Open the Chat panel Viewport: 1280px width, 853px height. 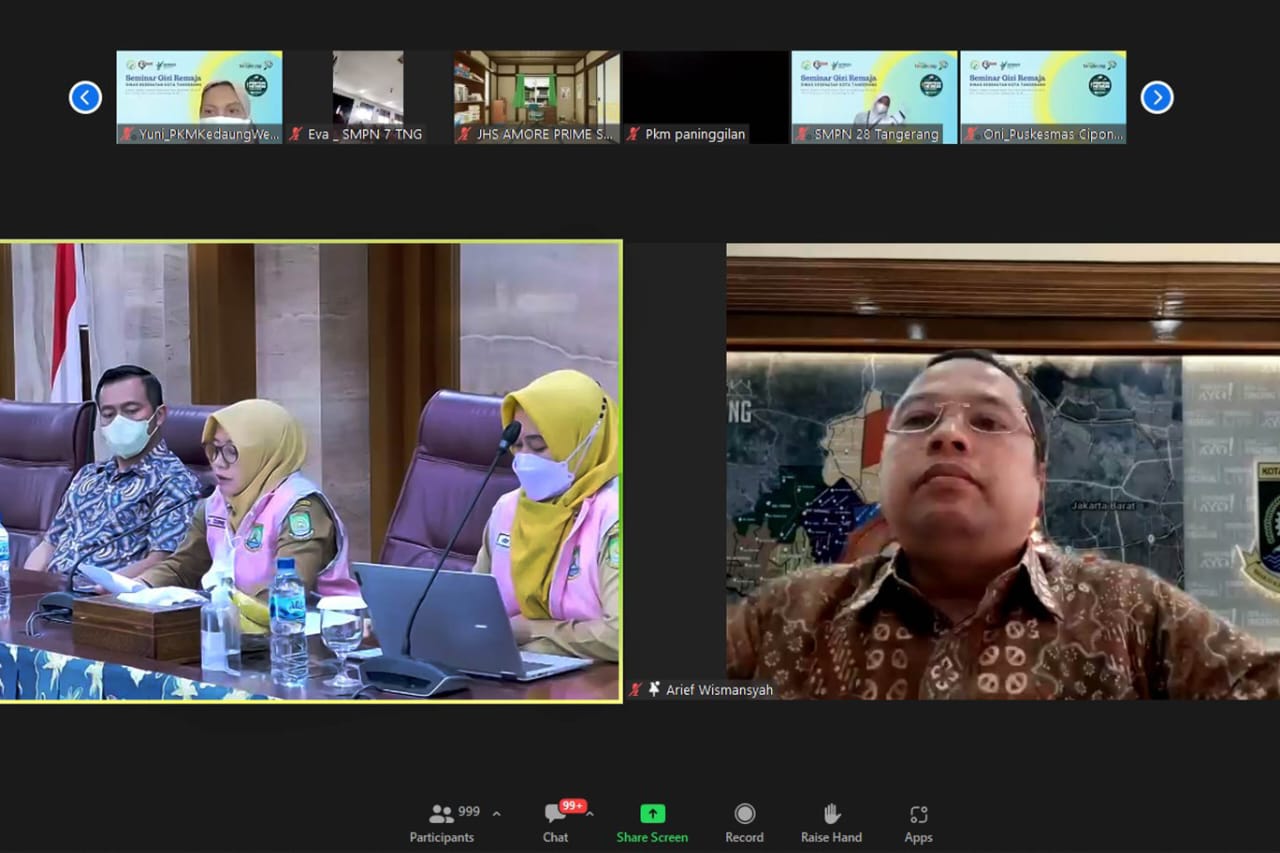(555, 823)
